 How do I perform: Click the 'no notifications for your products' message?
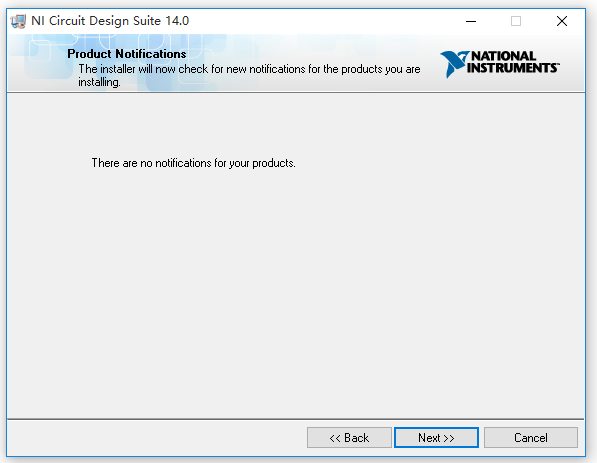(x=193, y=163)
